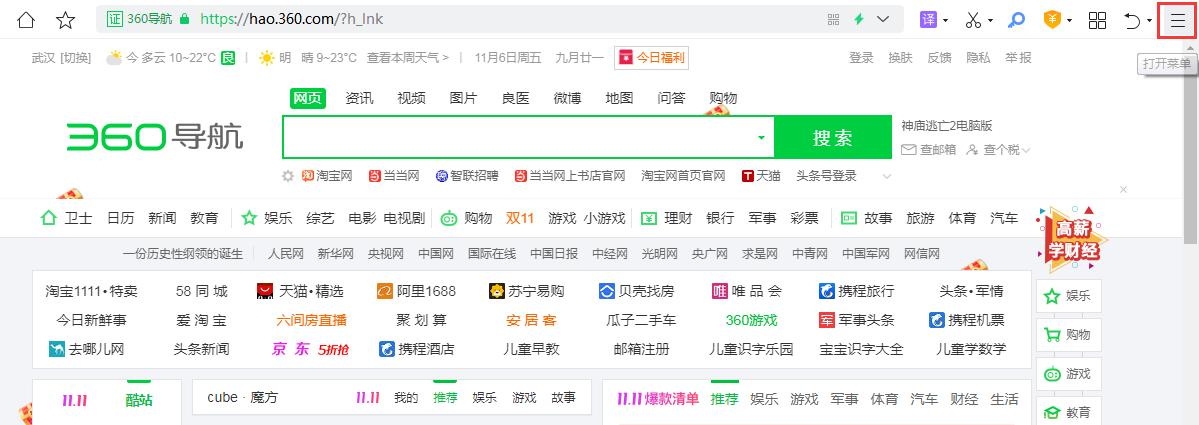Open 查邮箱 envelope link

pos(928,150)
